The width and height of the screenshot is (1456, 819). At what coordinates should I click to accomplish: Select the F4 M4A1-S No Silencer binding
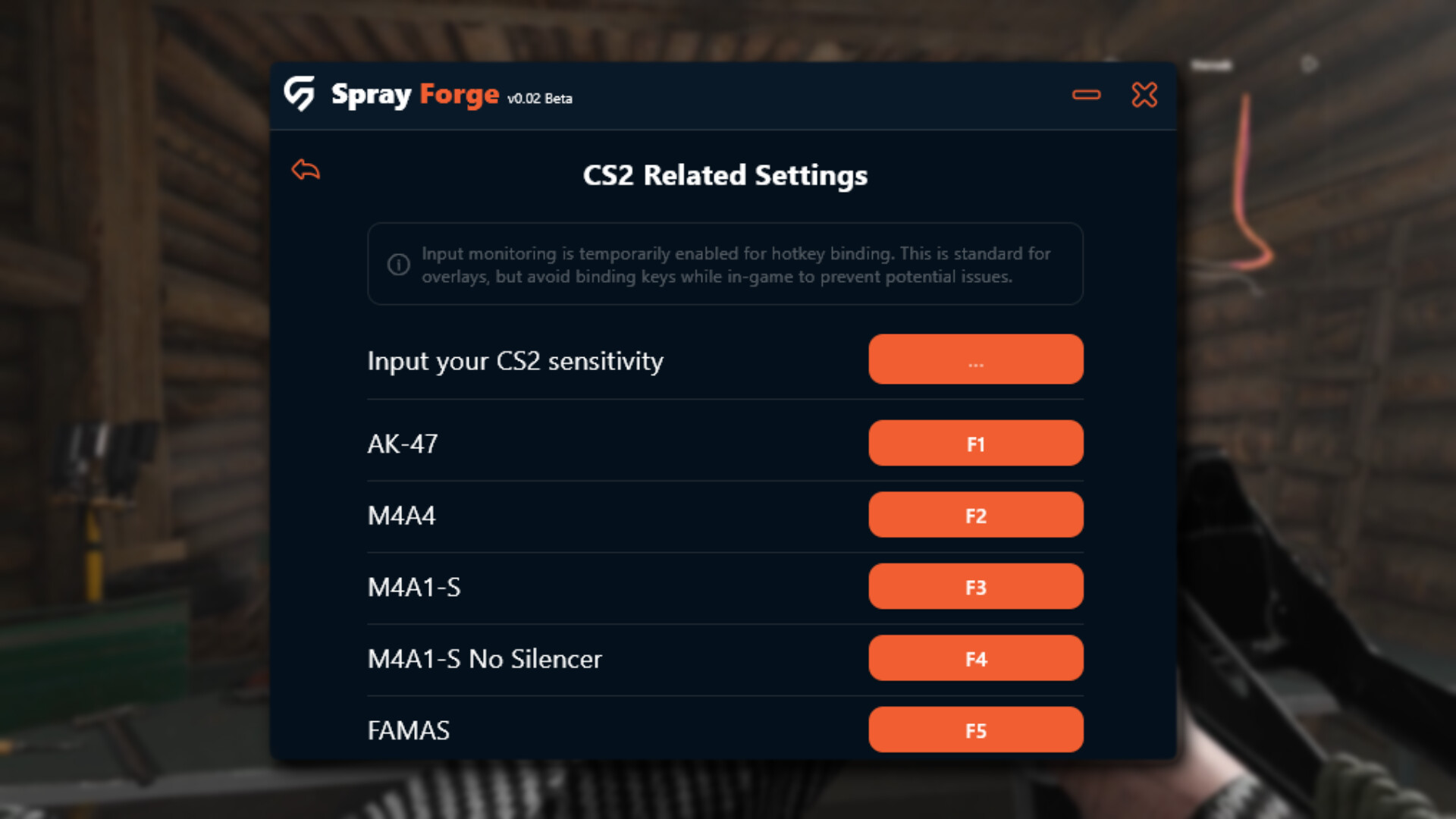coord(975,659)
